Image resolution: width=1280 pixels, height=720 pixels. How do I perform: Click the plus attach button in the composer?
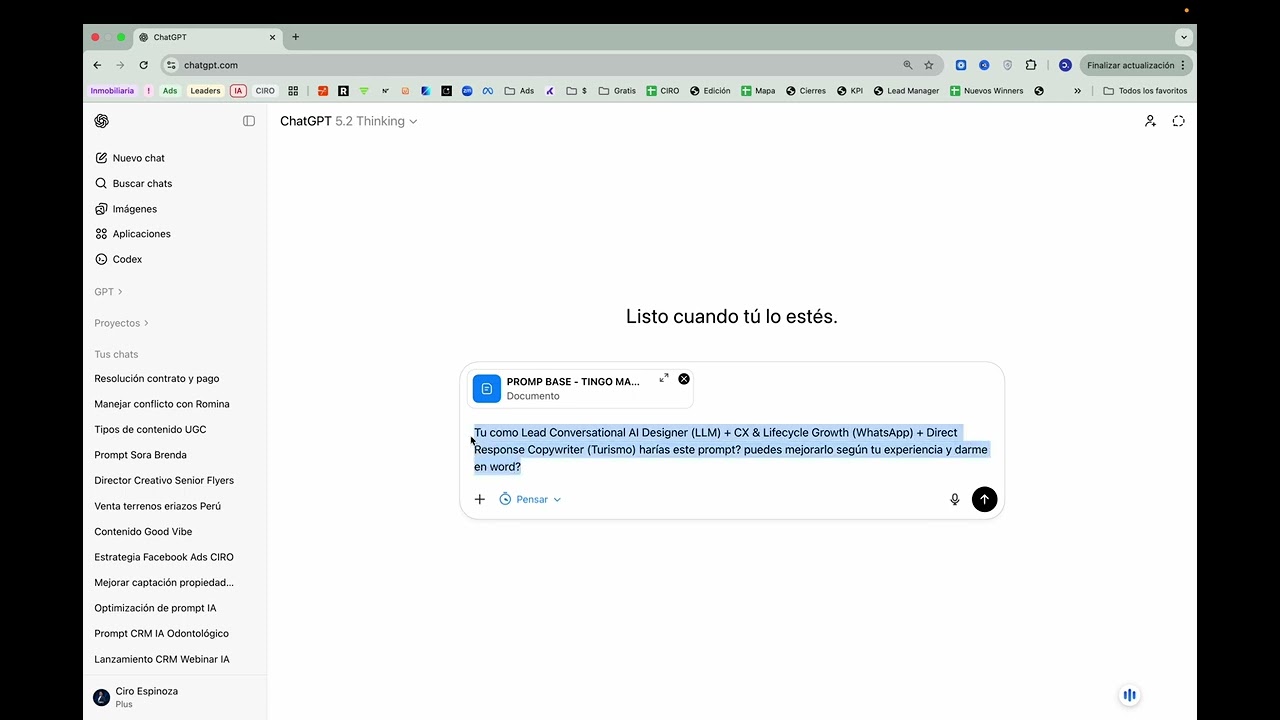[480, 499]
